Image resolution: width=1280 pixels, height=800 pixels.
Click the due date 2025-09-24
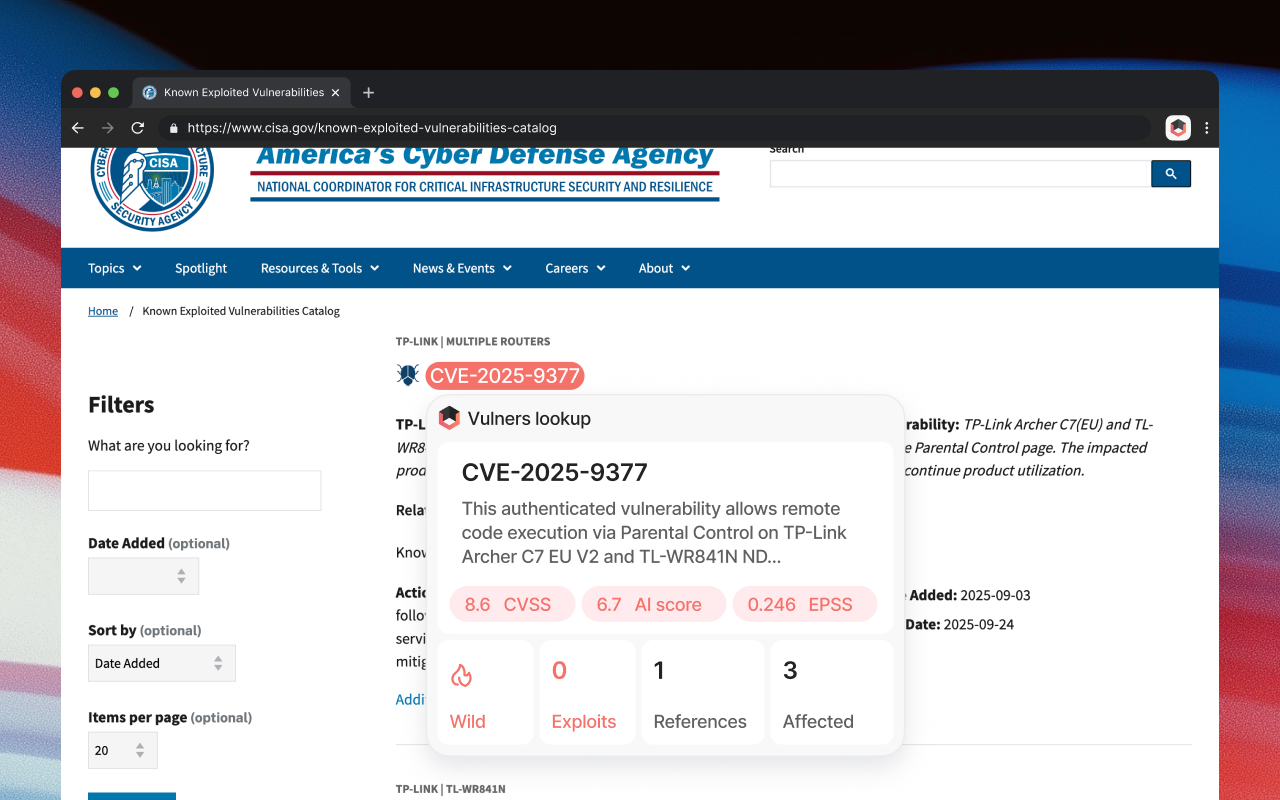[979, 624]
